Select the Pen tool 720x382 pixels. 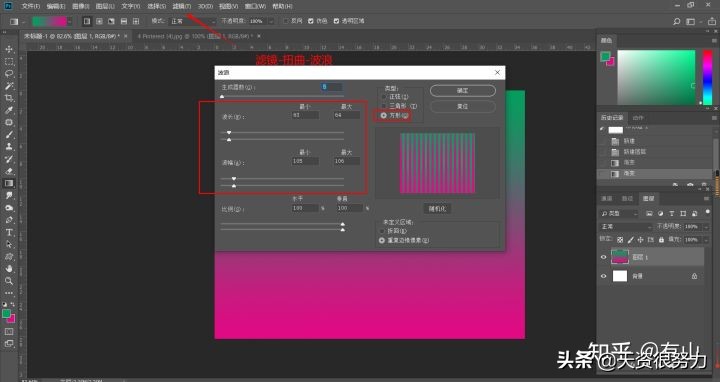click(9, 220)
